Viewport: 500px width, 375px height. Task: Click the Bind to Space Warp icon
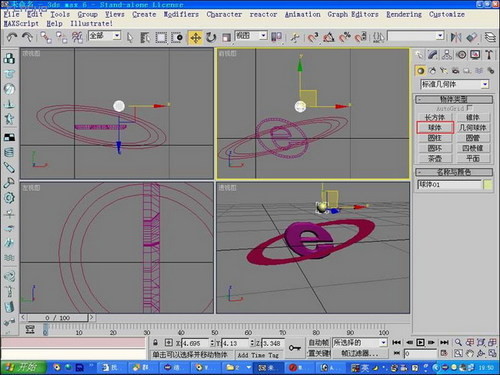(x=77, y=37)
